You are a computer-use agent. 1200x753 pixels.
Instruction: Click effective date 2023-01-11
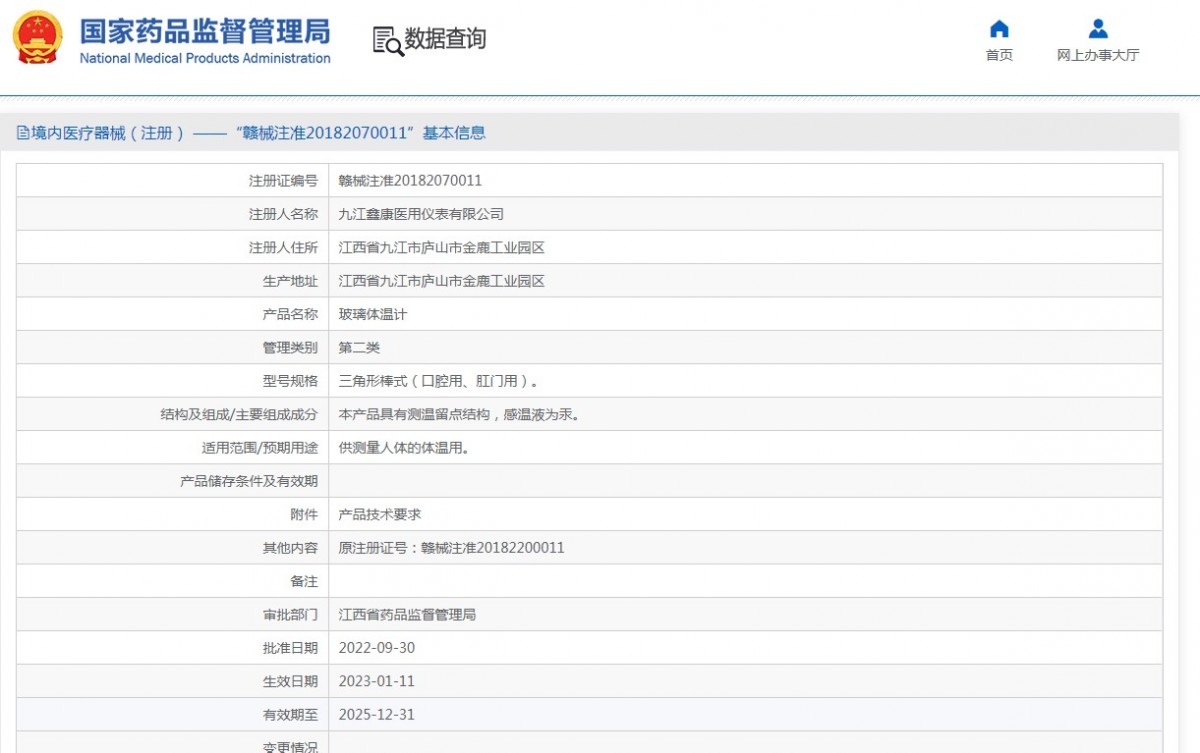(377, 681)
